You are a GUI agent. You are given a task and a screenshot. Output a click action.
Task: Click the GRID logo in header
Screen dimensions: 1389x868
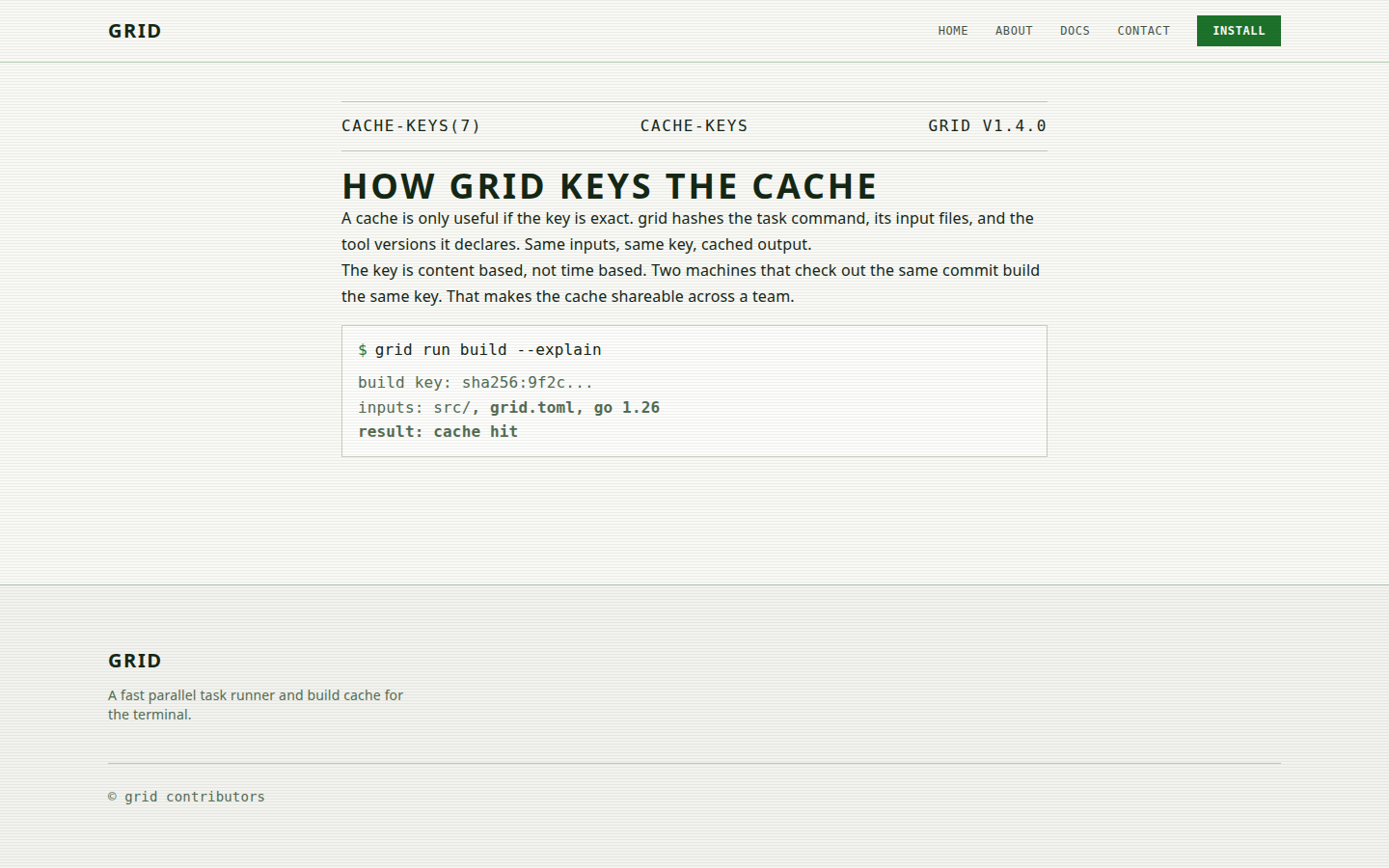pos(135,31)
